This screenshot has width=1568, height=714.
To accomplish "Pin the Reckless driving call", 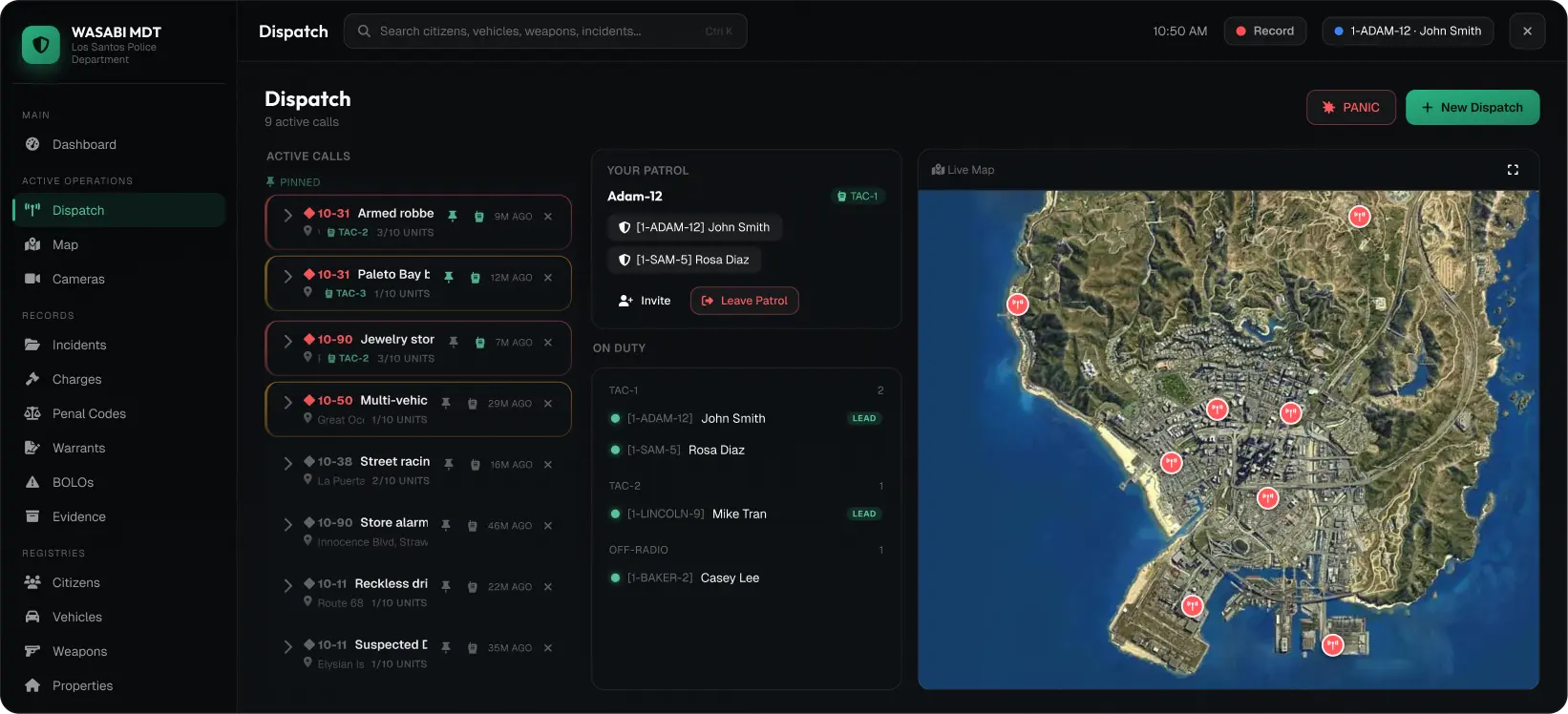I will 446,587.
